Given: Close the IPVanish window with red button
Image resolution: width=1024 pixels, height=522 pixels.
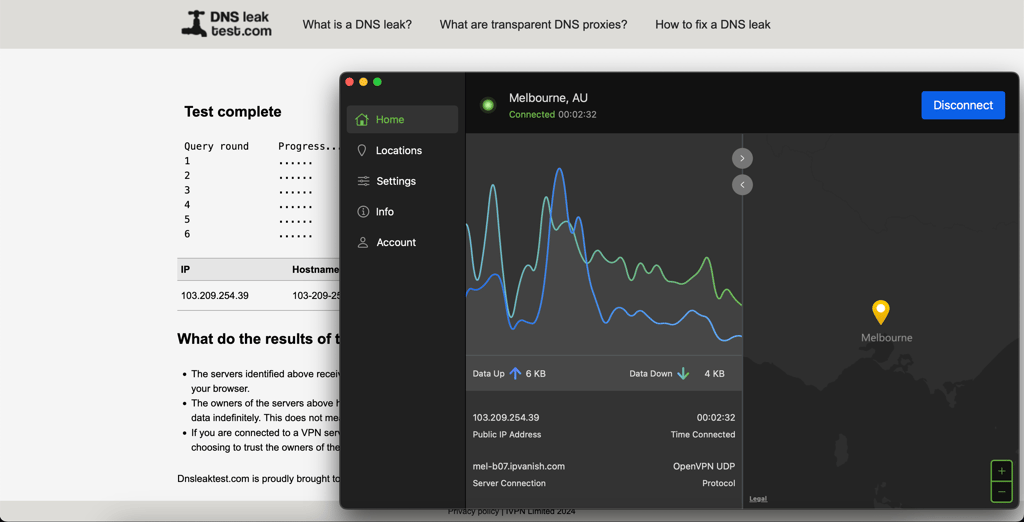Looking at the screenshot, I should pyautogui.click(x=349, y=82).
